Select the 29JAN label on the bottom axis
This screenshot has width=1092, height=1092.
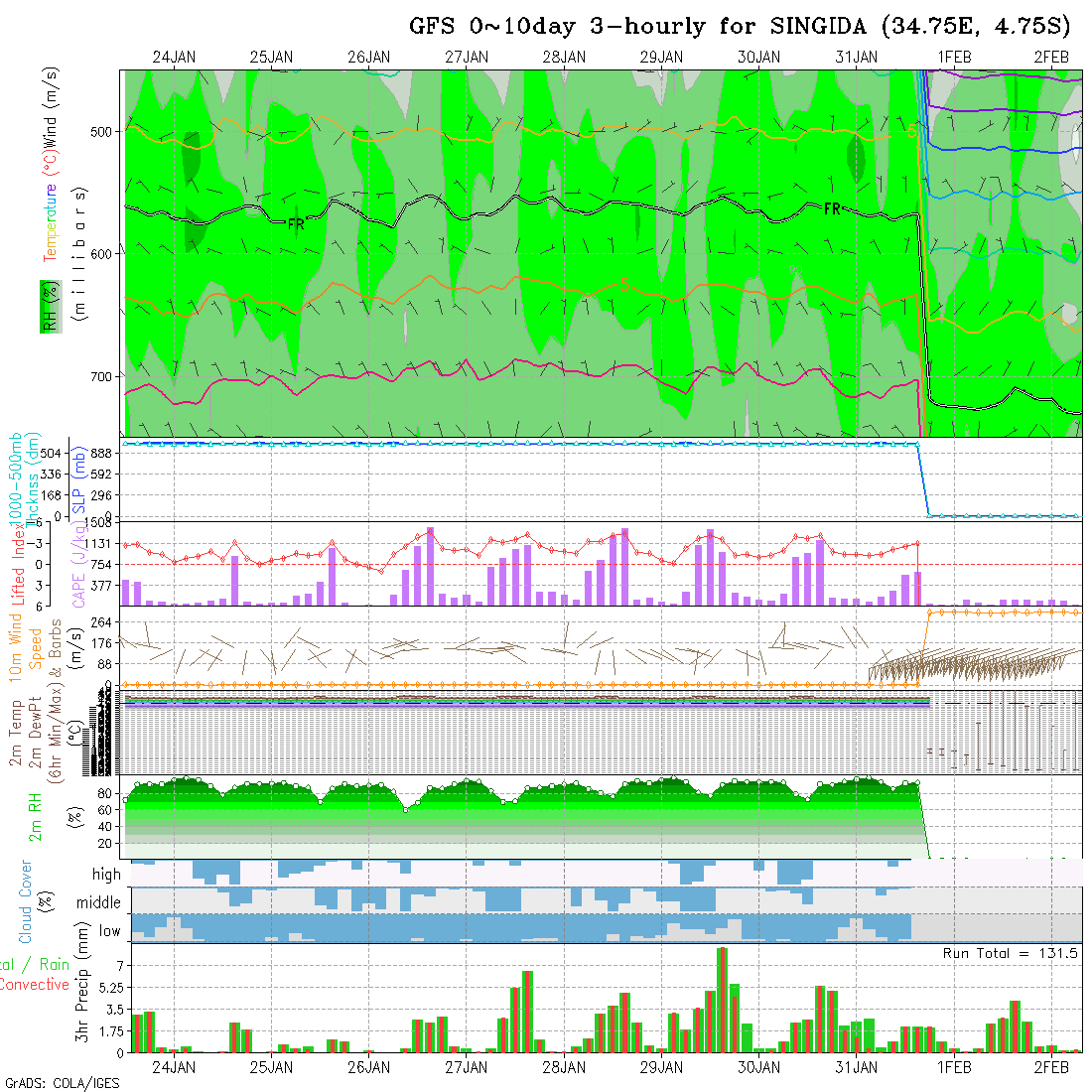[661, 1067]
